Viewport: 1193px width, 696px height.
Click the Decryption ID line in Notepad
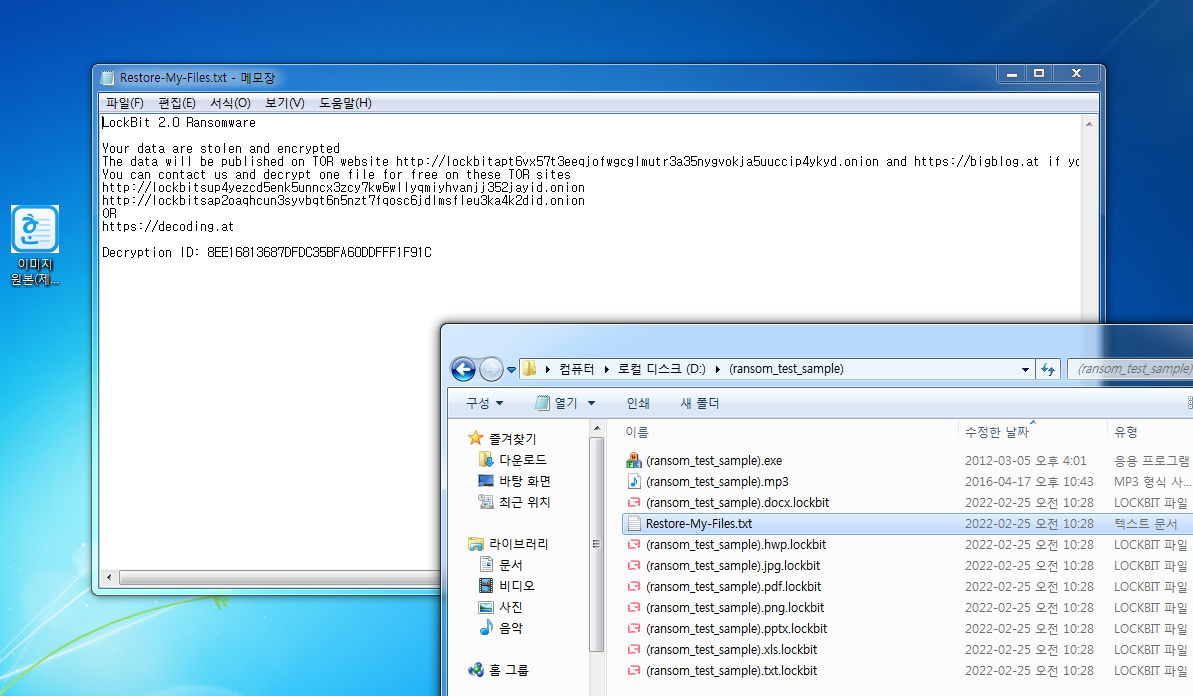coord(266,253)
